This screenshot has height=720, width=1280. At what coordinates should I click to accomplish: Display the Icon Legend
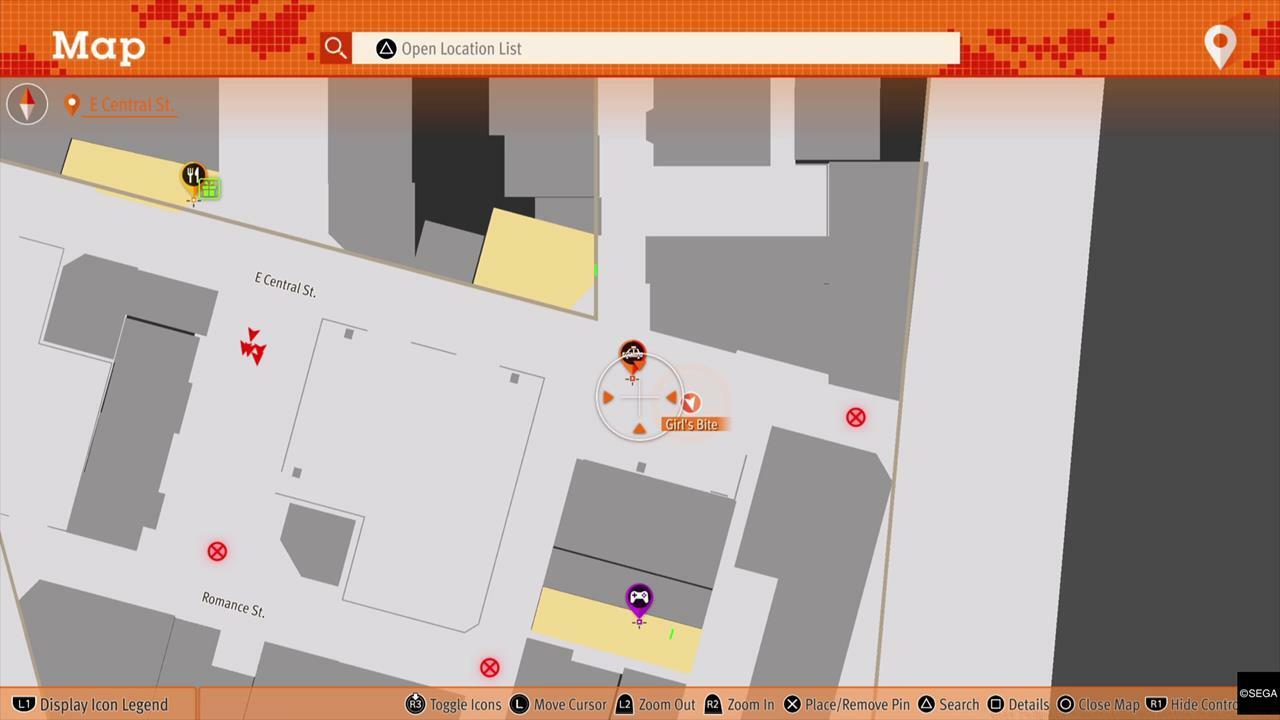pos(91,704)
